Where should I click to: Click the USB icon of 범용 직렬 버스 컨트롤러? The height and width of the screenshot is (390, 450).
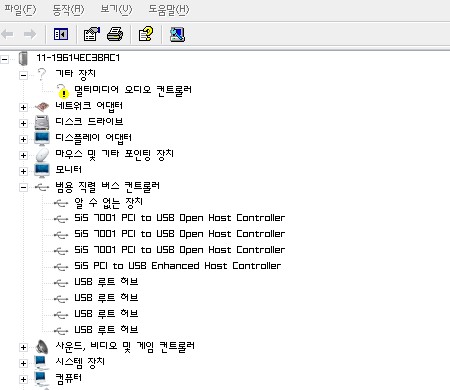pos(42,187)
